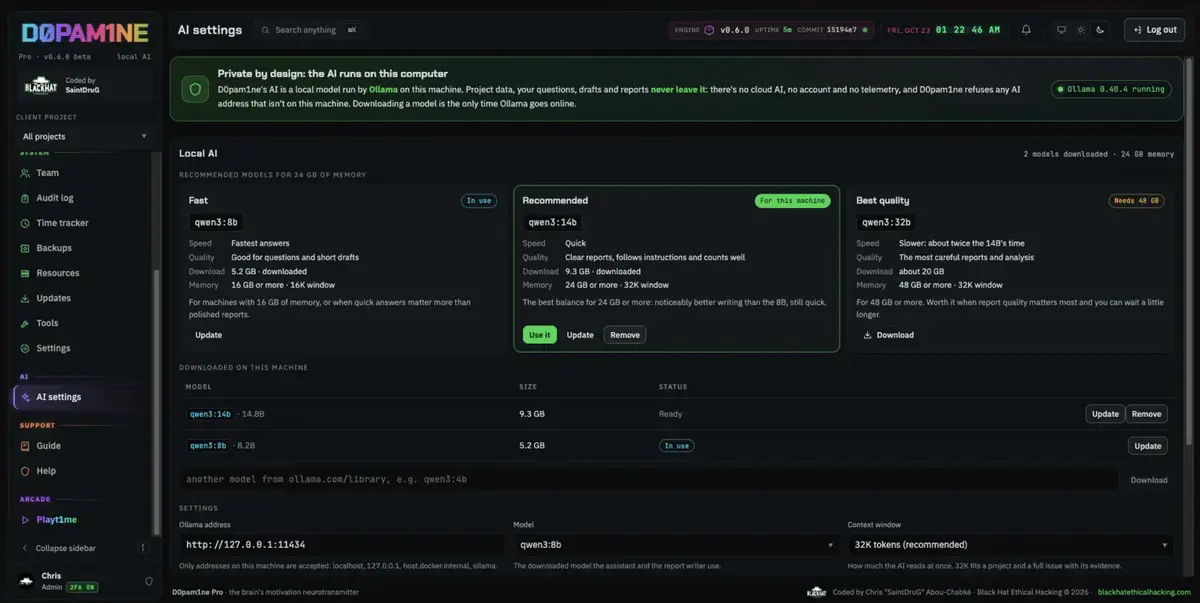1200x603 pixels.
Task: Open the Model dropdown showing qwen3:8b
Action: click(x=676, y=545)
